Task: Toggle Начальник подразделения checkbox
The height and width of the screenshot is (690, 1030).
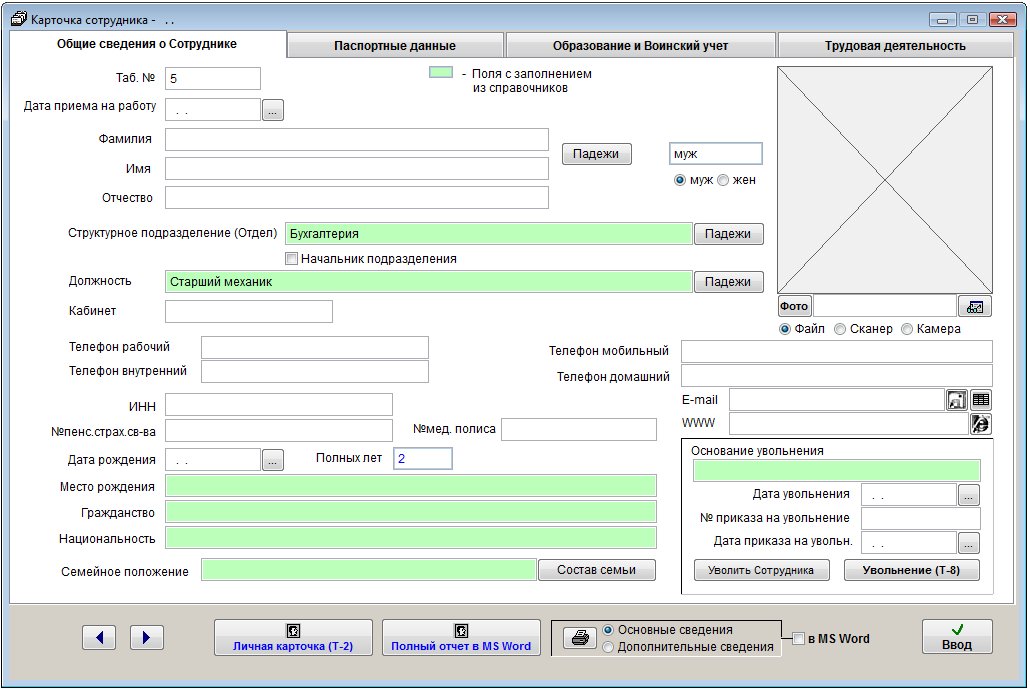Action: (x=292, y=259)
